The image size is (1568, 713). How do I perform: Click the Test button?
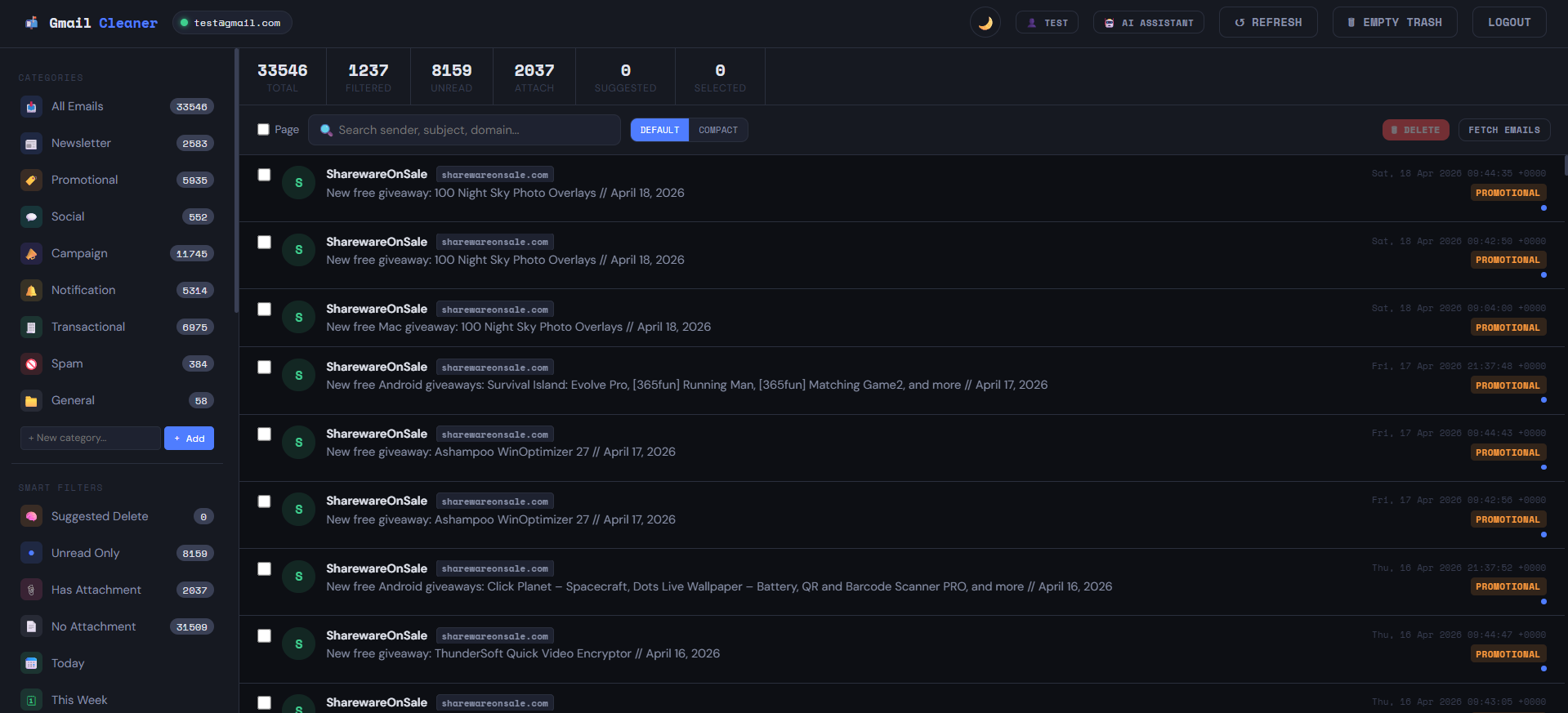tap(1047, 23)
